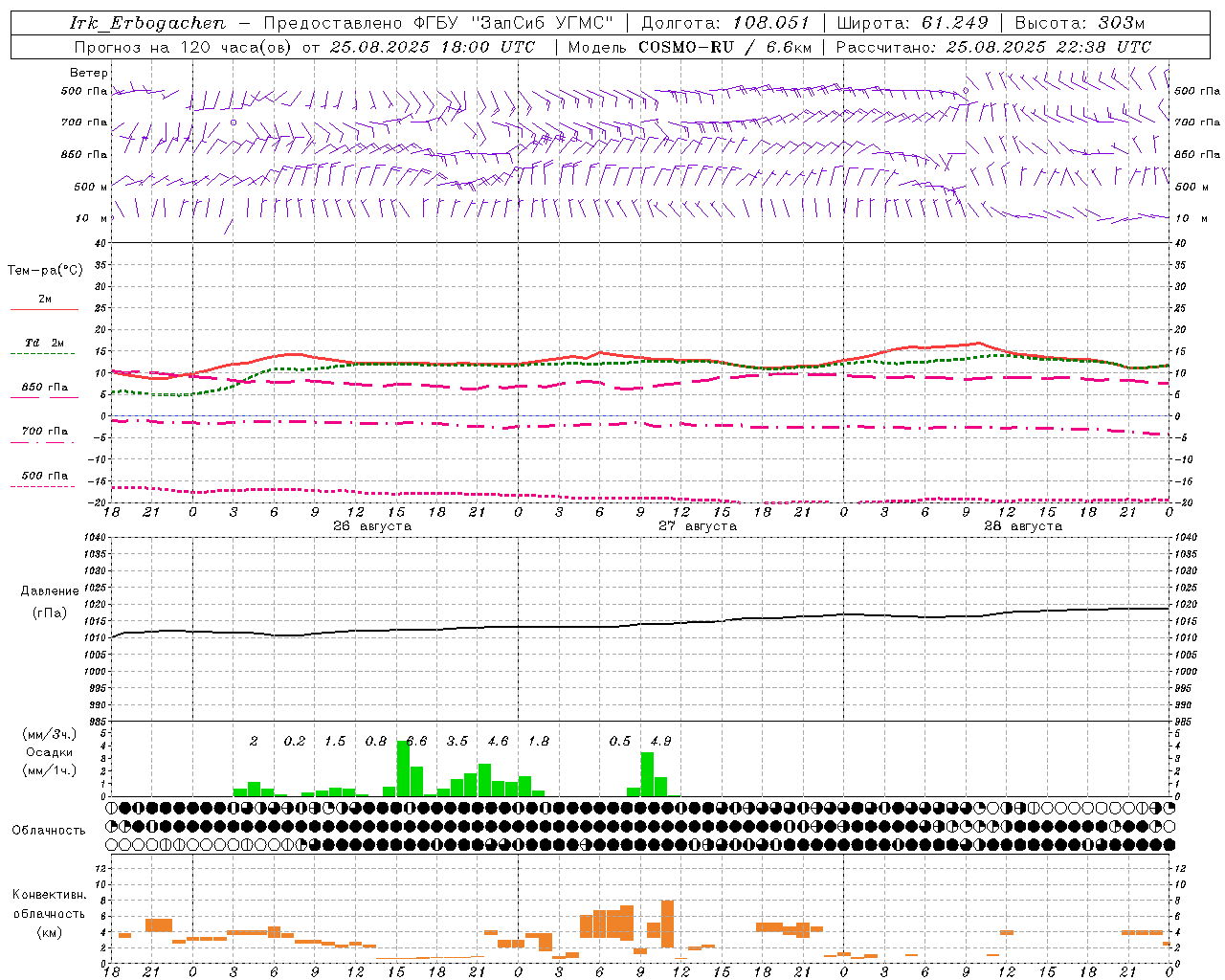Click the tallest green precipitation bar
Viewport: 1225px width, 980px height.
(x=403, y=768)
